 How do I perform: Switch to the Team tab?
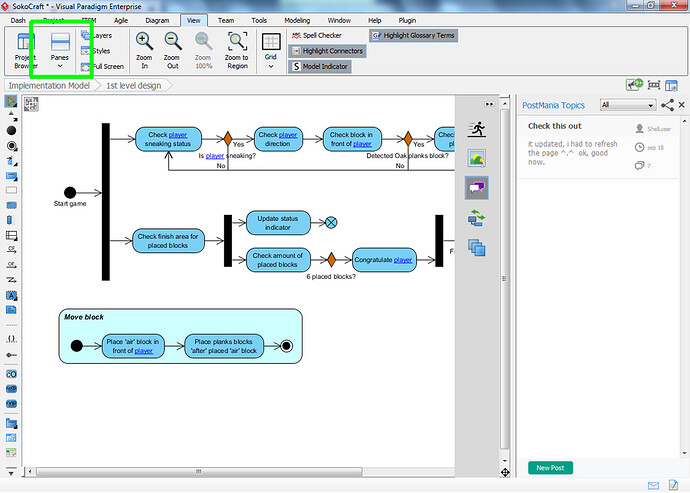click(226, 20)
